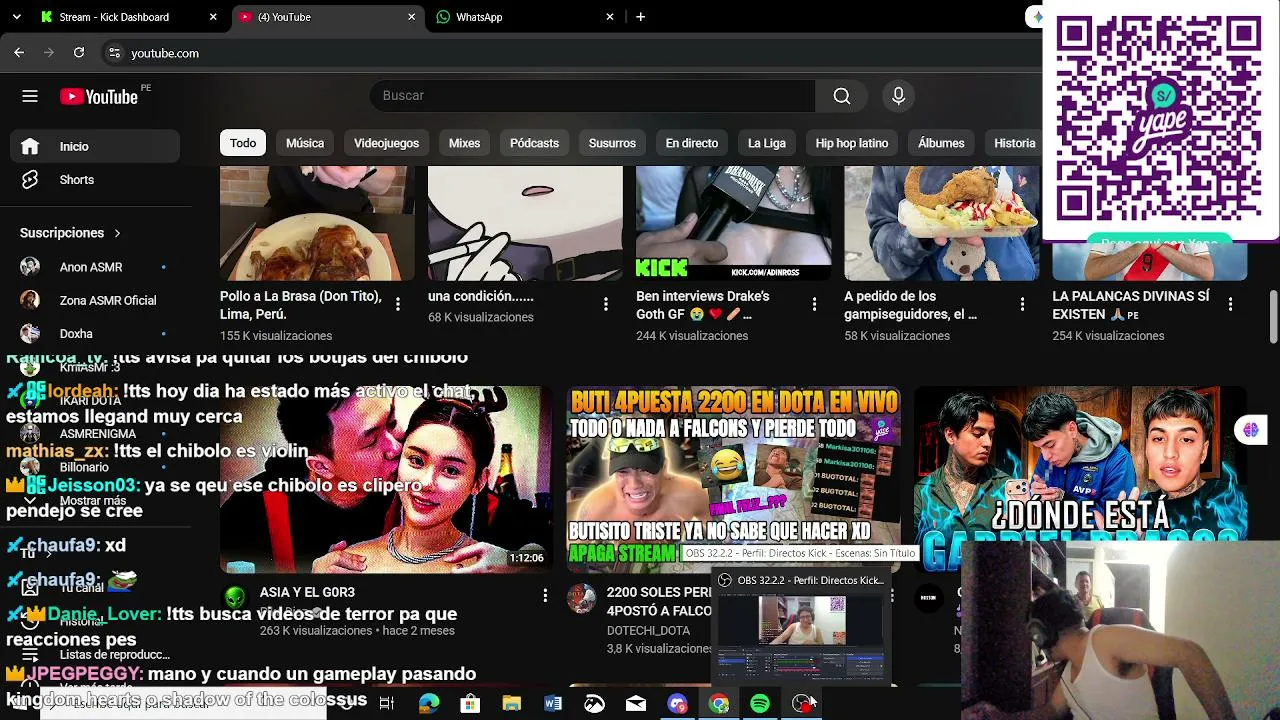Play the '¿DÓNDE ESTÁ' video thumbnail
Image resolution: width=1280 pixels, height=720 pixels.
[1080, 463]
